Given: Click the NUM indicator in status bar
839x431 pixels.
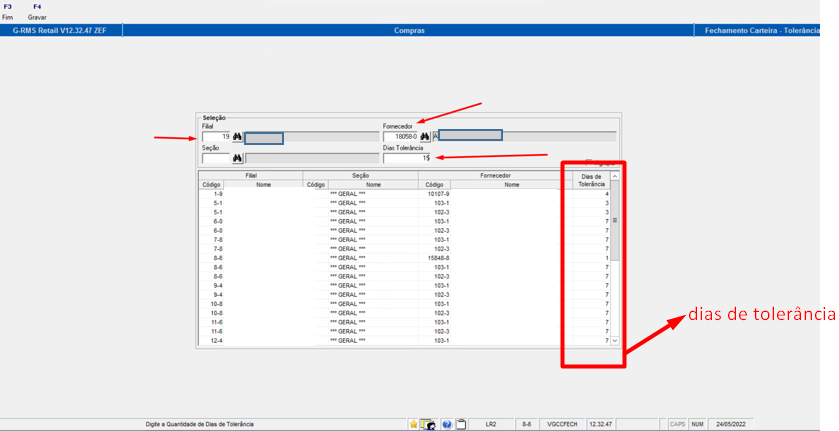Looking at the screenshot, I should click(x=697, y=425).
